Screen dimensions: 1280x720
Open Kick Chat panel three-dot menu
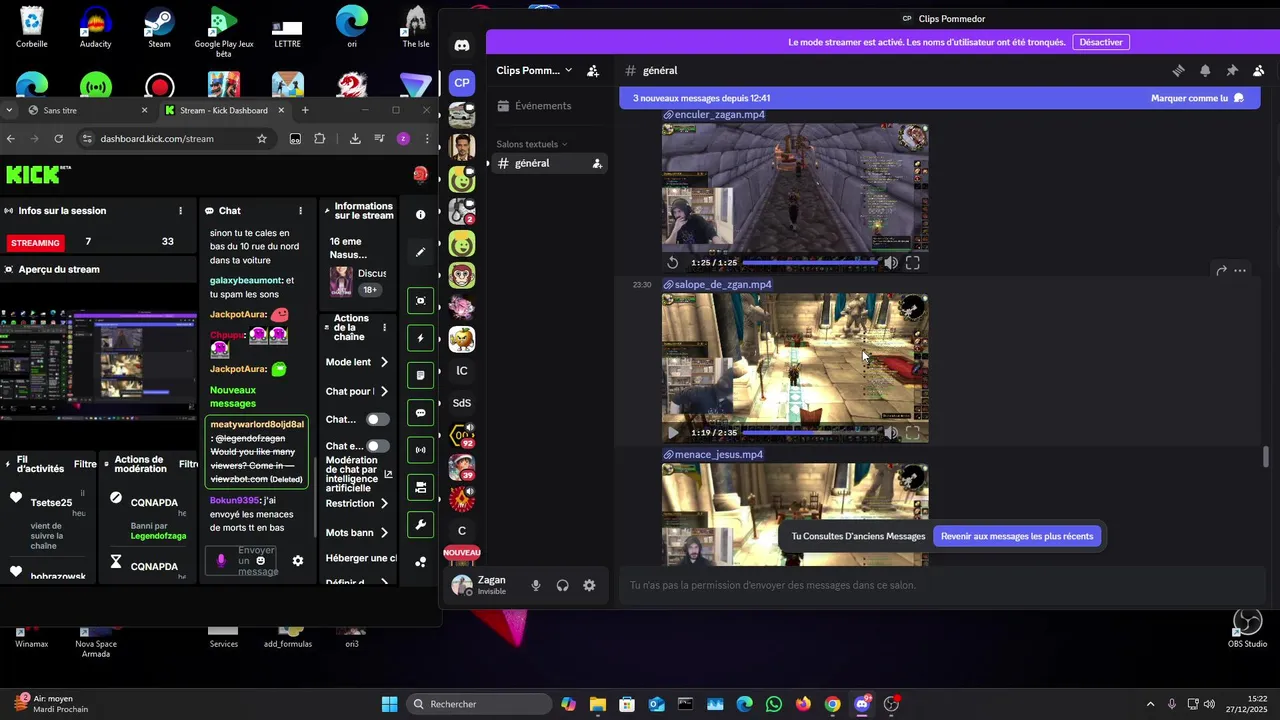point(300,211)
